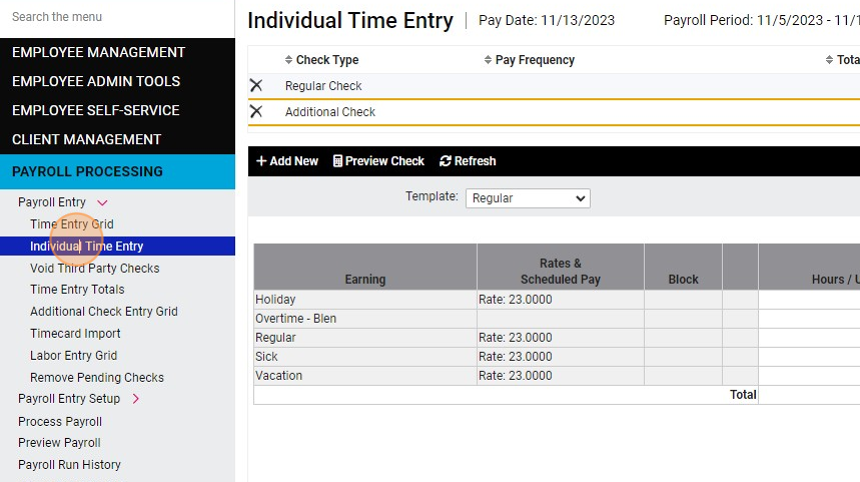The image size is (860, 482).
Task: Remove the Additional Check row via X
Action: (256, 111)
